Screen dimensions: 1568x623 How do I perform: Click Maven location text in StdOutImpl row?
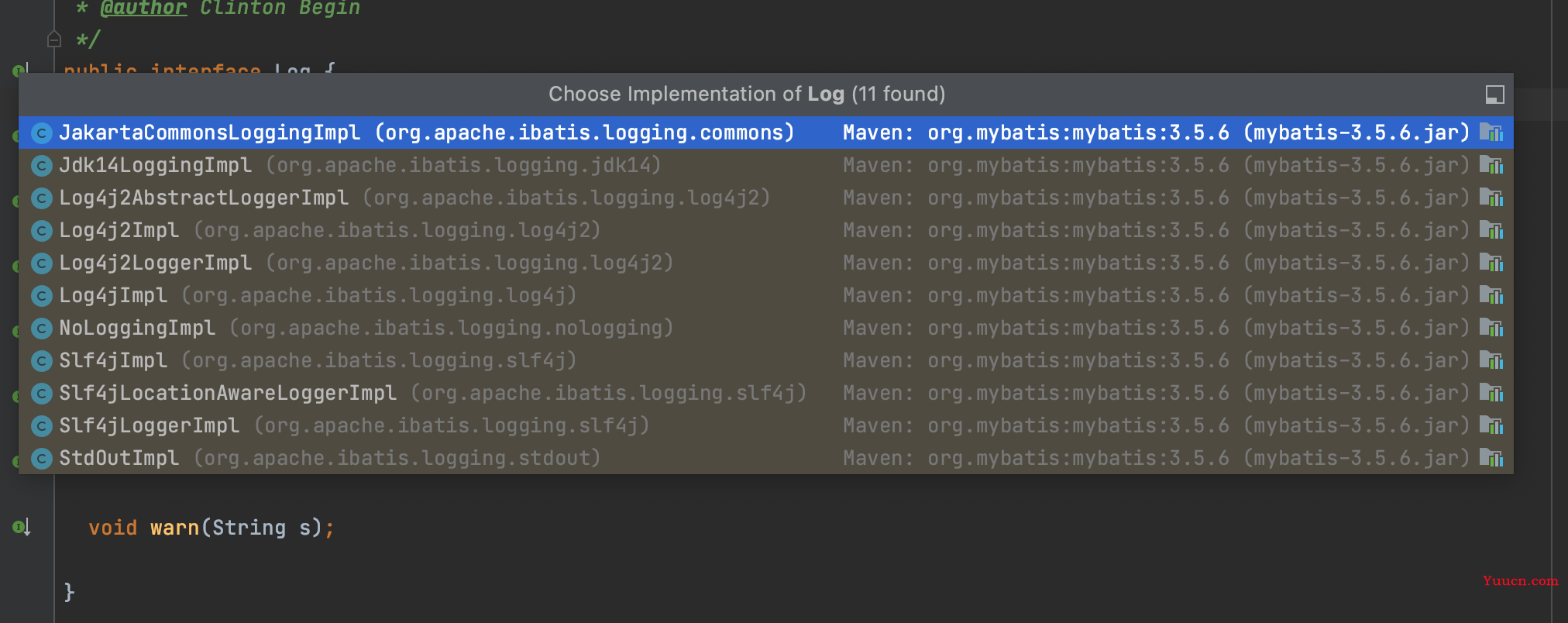coord(1156,458)
